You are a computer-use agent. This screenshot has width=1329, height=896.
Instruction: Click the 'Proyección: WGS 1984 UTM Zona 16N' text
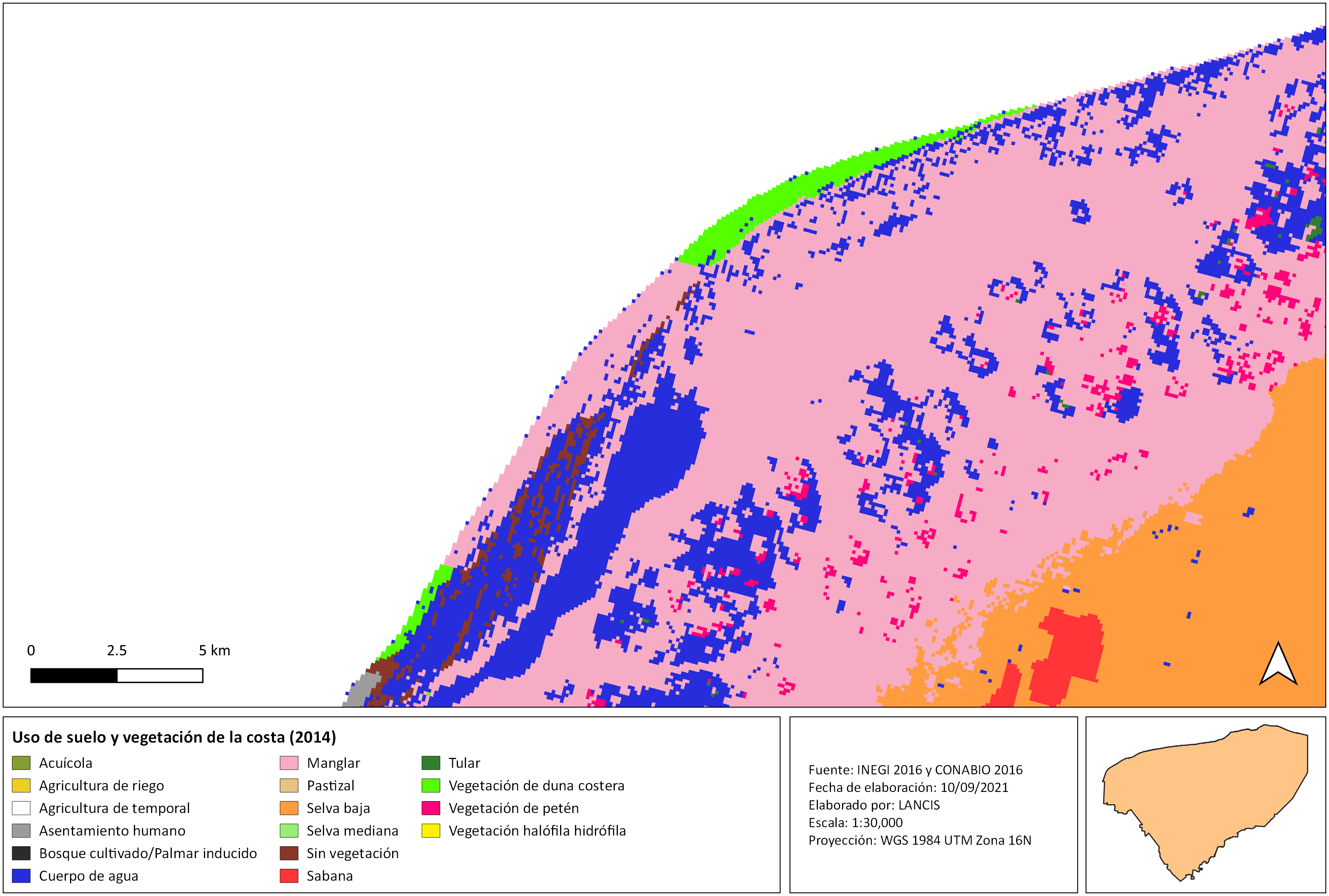point(920,841)
